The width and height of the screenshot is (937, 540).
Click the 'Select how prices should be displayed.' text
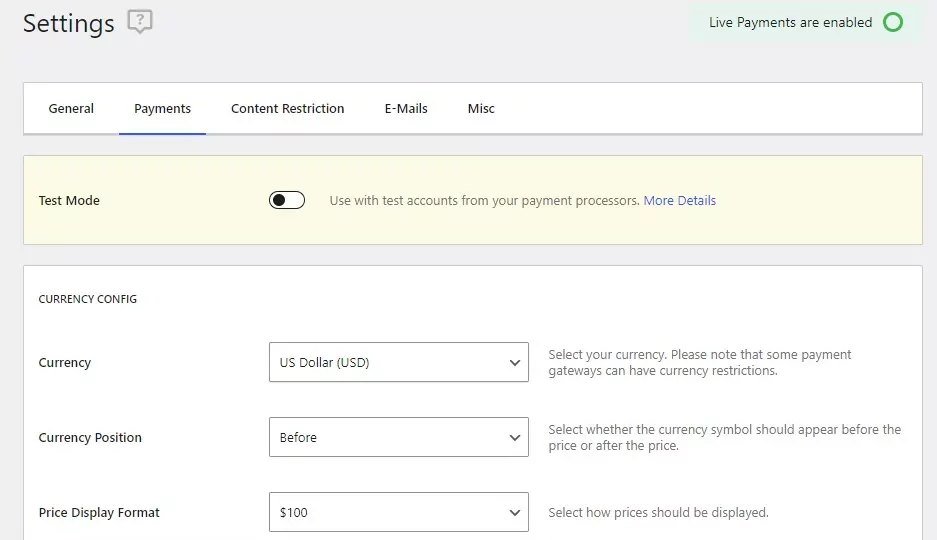[659, 513]
